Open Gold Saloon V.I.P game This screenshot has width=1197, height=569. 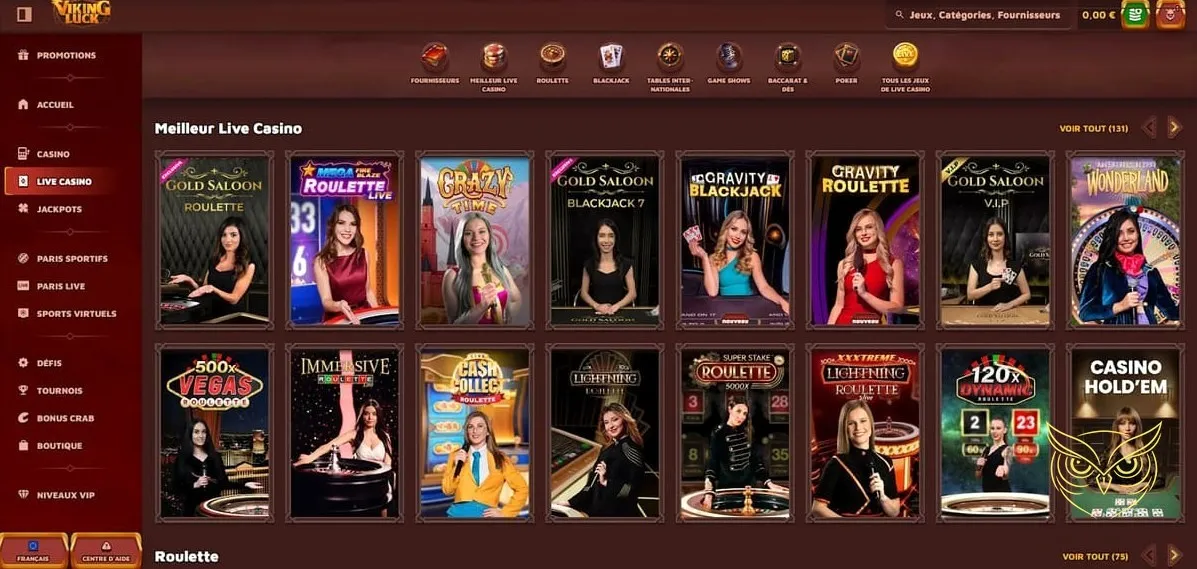click(995, 241)
